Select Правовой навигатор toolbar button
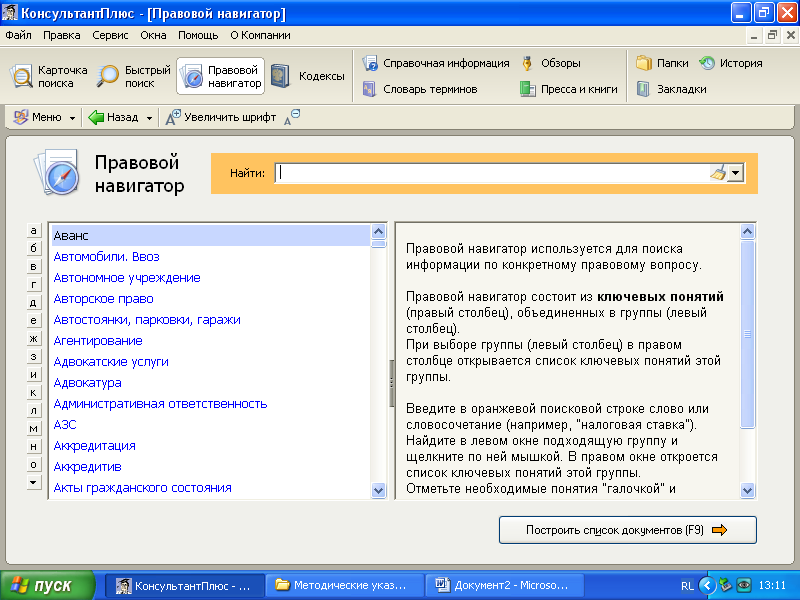 coord(220,77)
